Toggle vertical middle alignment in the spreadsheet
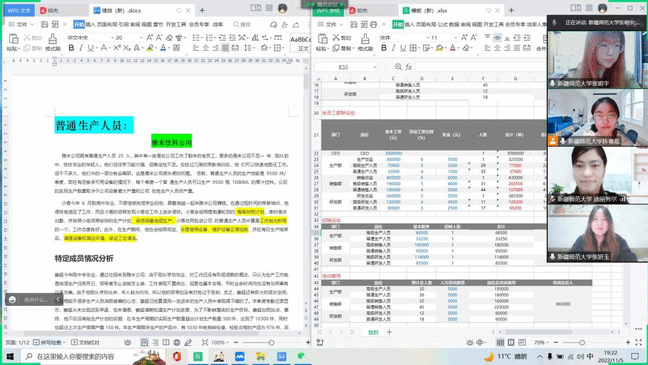Viewport: 648px width, 365px height. pos(497,38)
